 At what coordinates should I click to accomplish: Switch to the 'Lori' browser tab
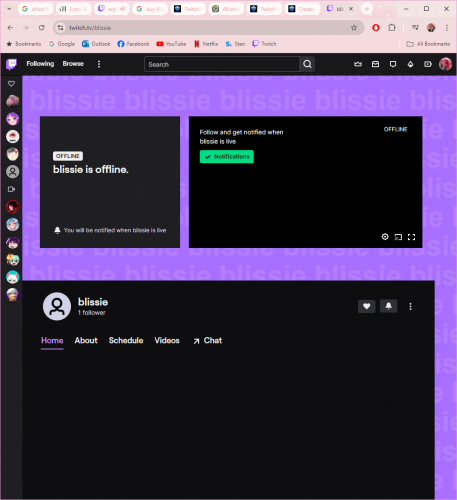pos(74,9)
